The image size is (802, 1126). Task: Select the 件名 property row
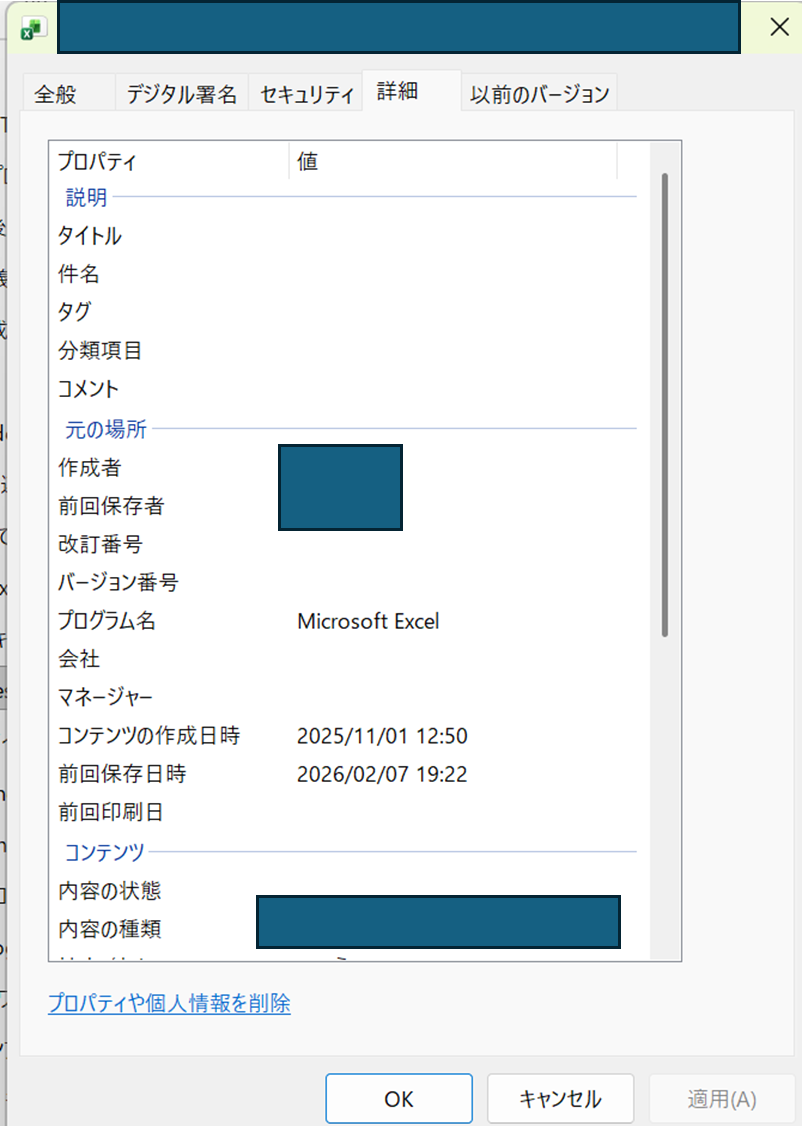[79, 275]
